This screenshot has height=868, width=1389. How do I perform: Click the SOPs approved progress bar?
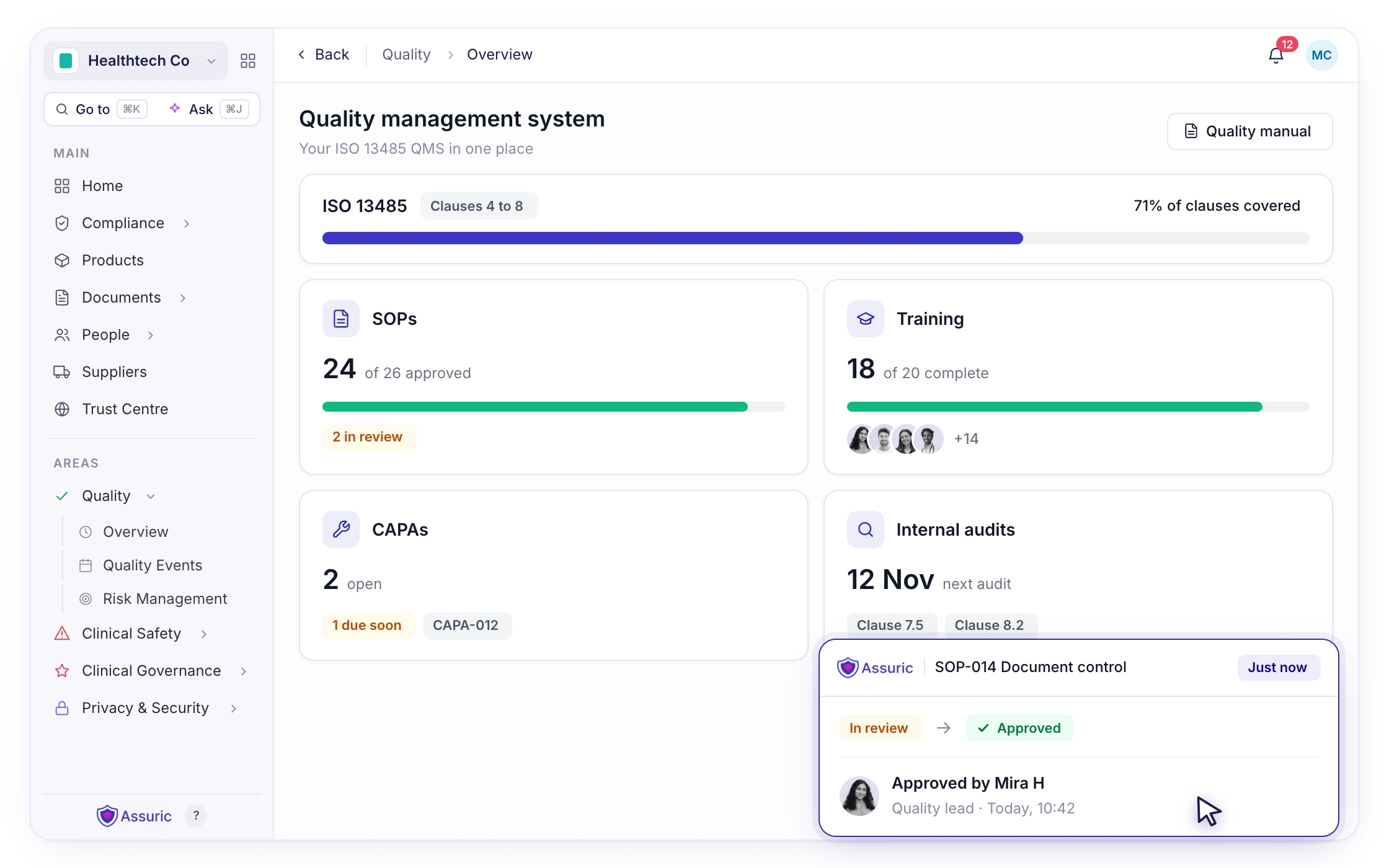tap(554, 407)
